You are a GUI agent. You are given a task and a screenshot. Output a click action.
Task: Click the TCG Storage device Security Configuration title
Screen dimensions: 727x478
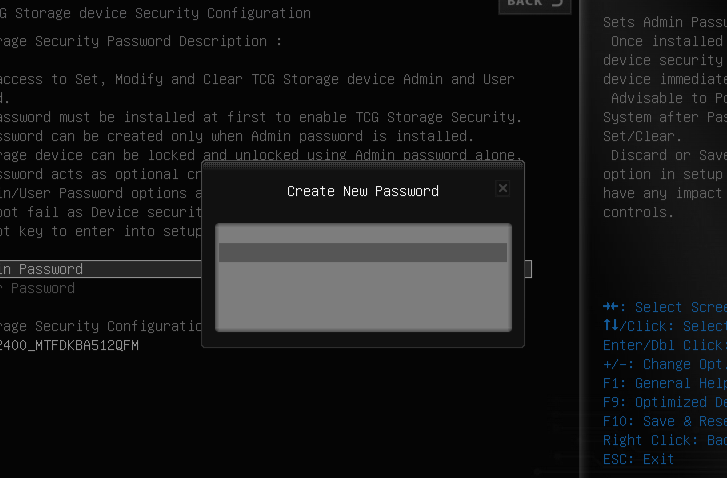click(156, 13)
